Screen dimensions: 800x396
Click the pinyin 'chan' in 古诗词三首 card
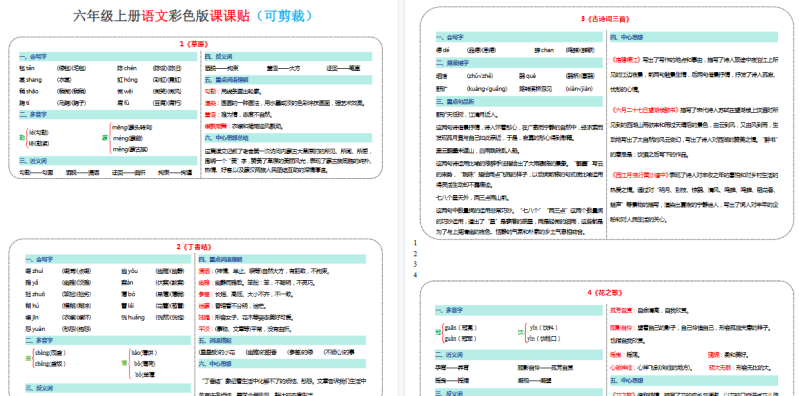click(x=548, y=50)
